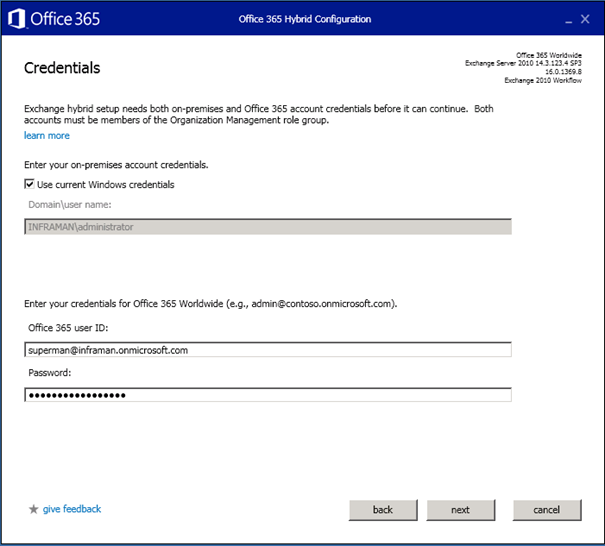The width and height of the screenshot is (605, 546).
Task: Focus the Office 365 user ID field
Action: click(268, 350)
